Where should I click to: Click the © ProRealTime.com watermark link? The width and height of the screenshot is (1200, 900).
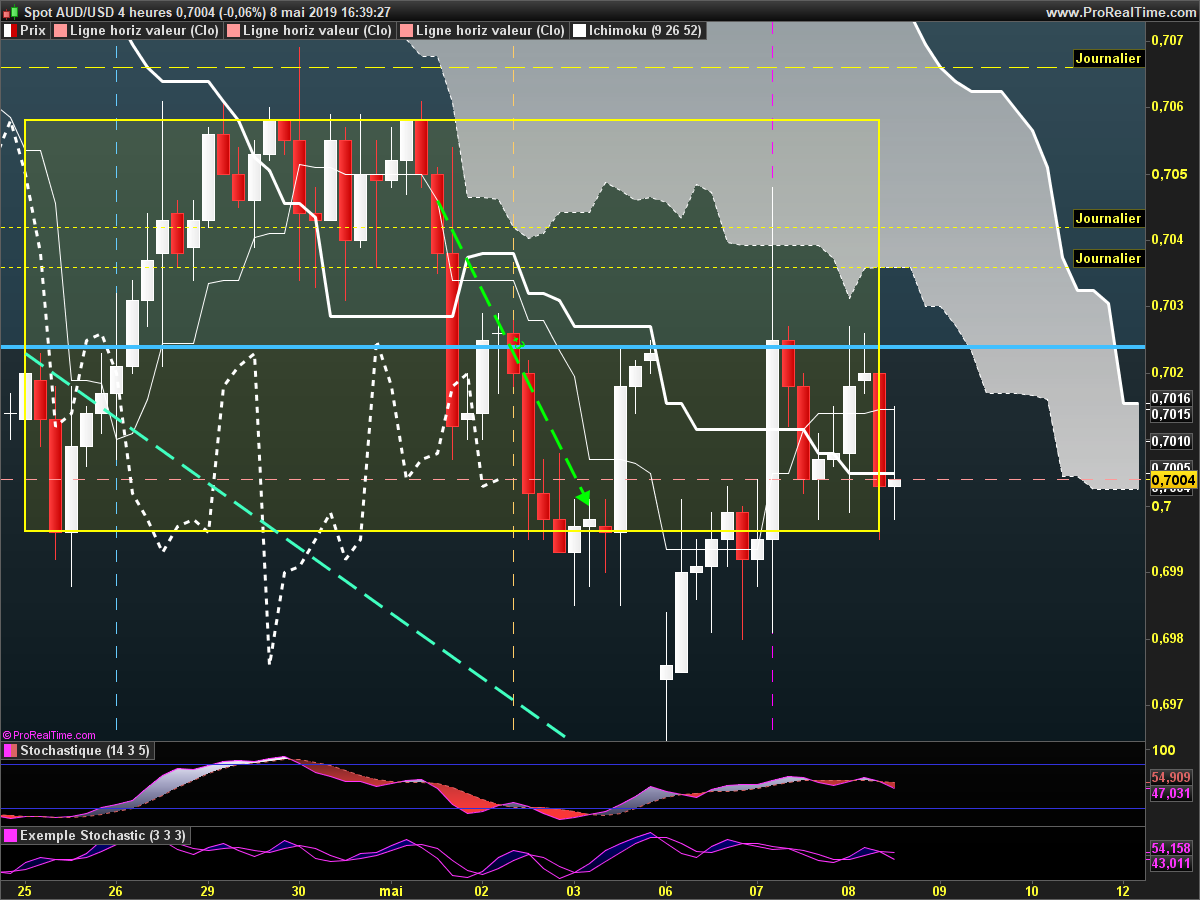[x=50, y=735]
